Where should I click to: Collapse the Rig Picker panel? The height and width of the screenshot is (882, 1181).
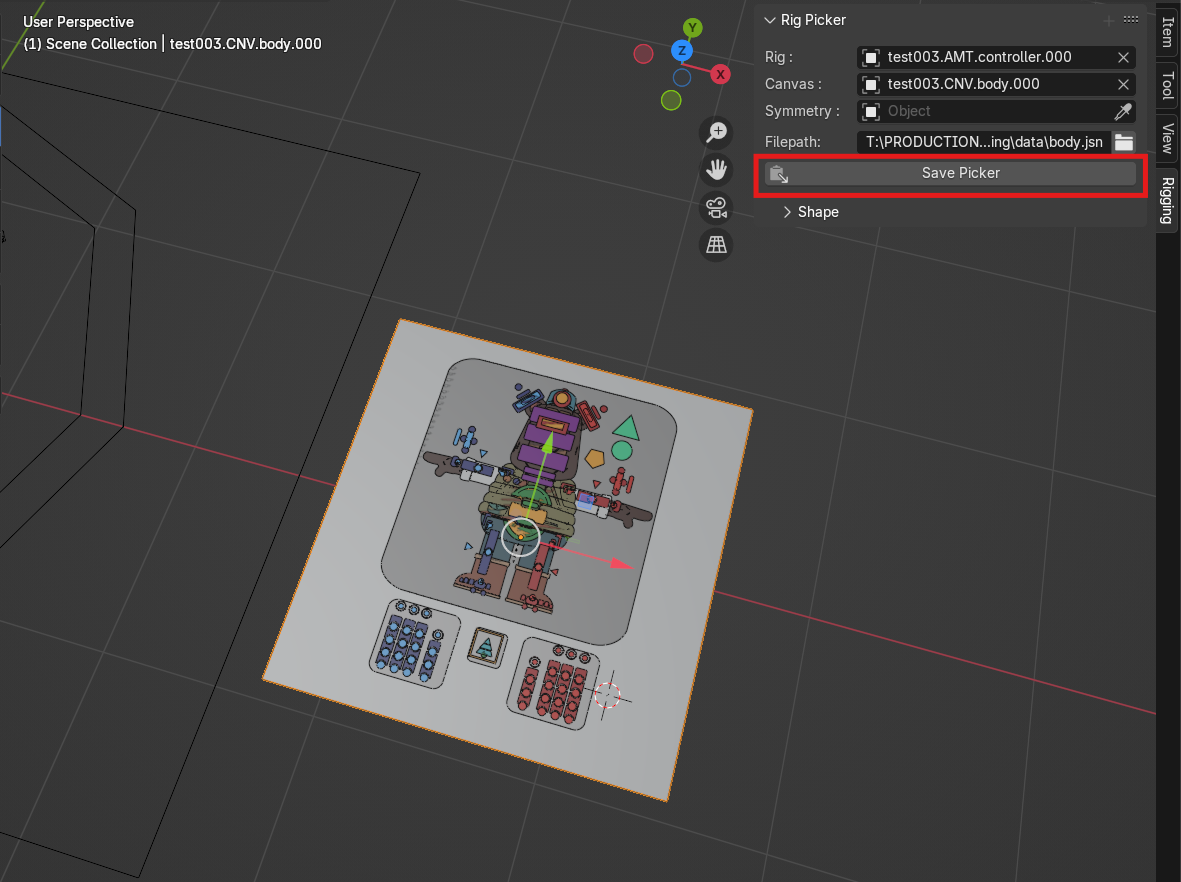point(769,20)
